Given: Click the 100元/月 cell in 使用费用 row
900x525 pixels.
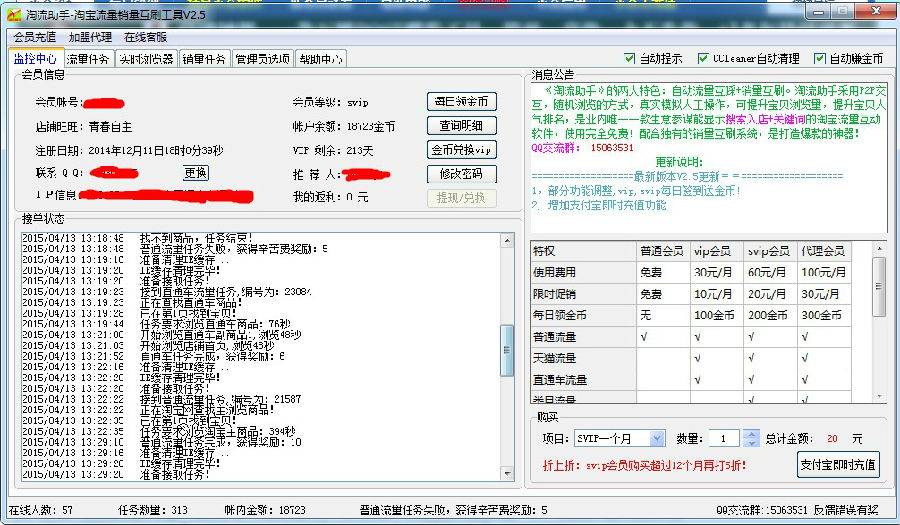Looking at the screenshot, I should coord(824,272).
